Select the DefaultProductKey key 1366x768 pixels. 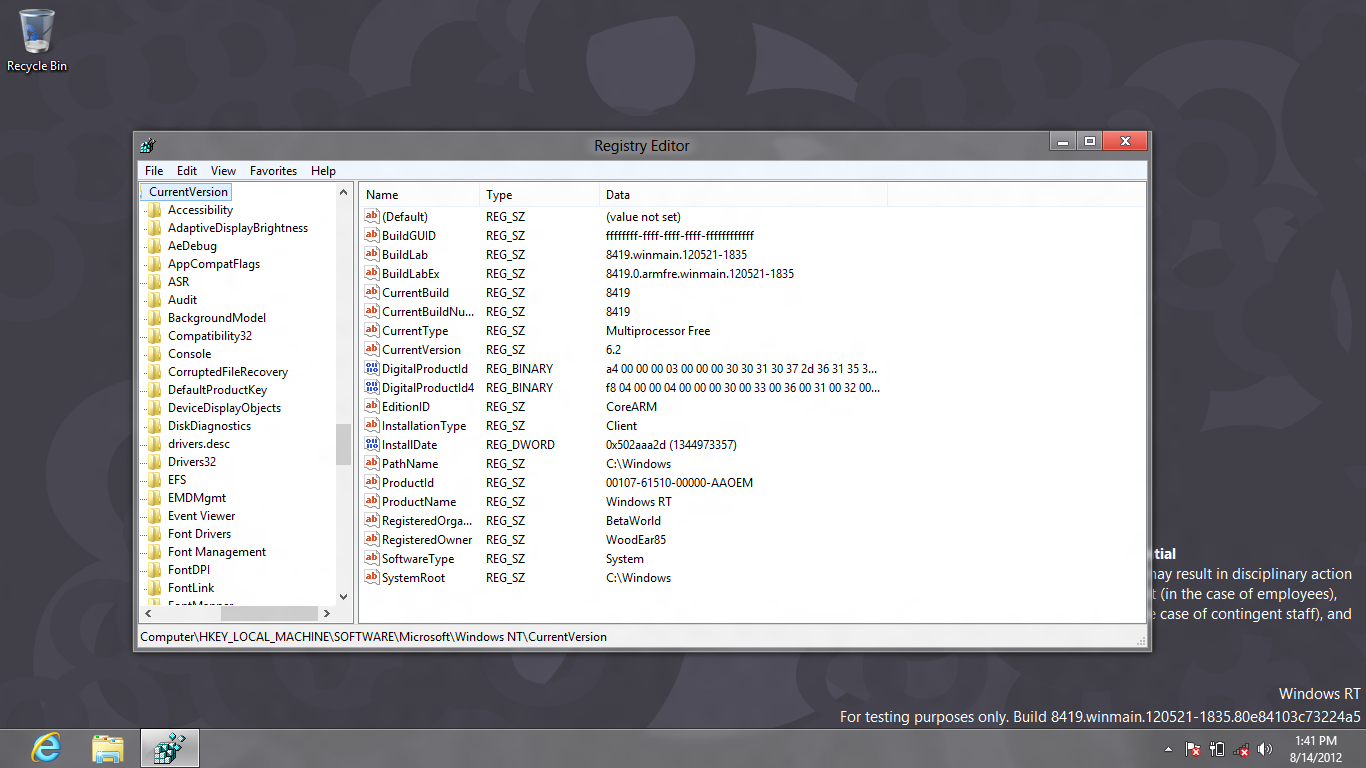[217, 390]
